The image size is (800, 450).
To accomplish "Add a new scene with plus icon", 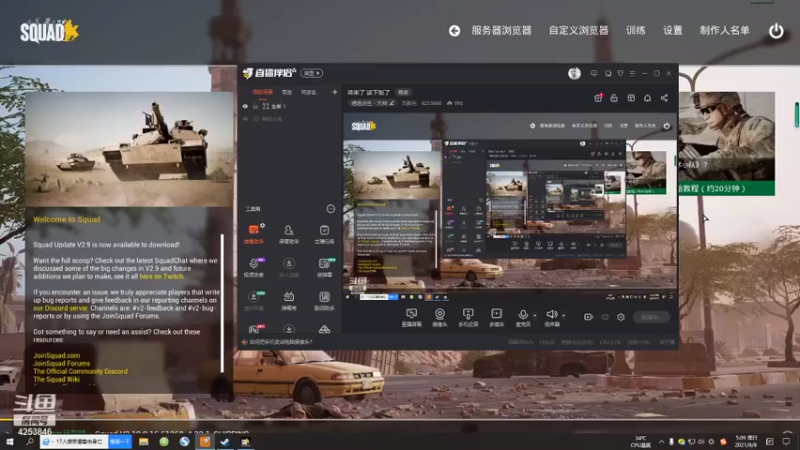I will pos(335,92).
